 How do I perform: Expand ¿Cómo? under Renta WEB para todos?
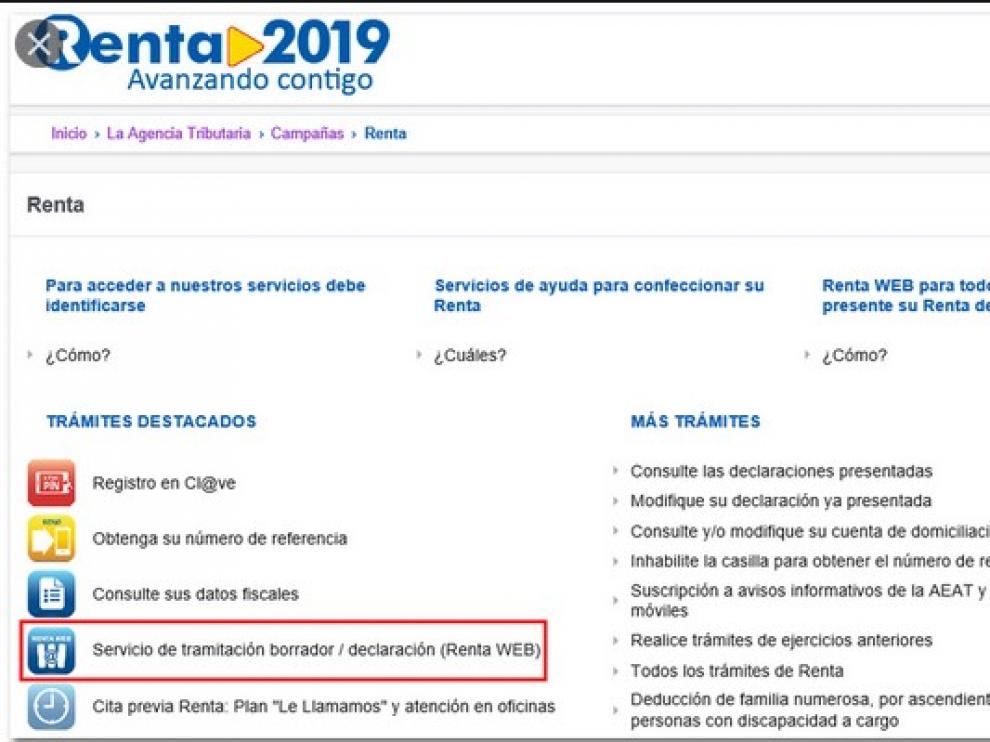[854, 356]
